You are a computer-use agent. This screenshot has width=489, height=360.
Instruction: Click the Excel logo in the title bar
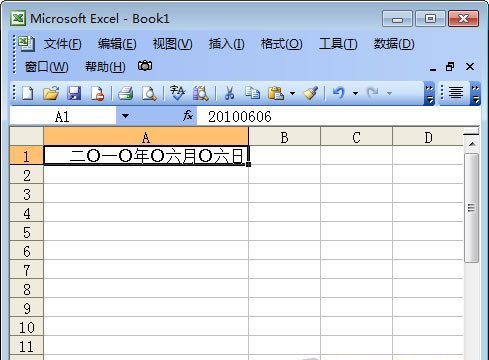point(18,18)
